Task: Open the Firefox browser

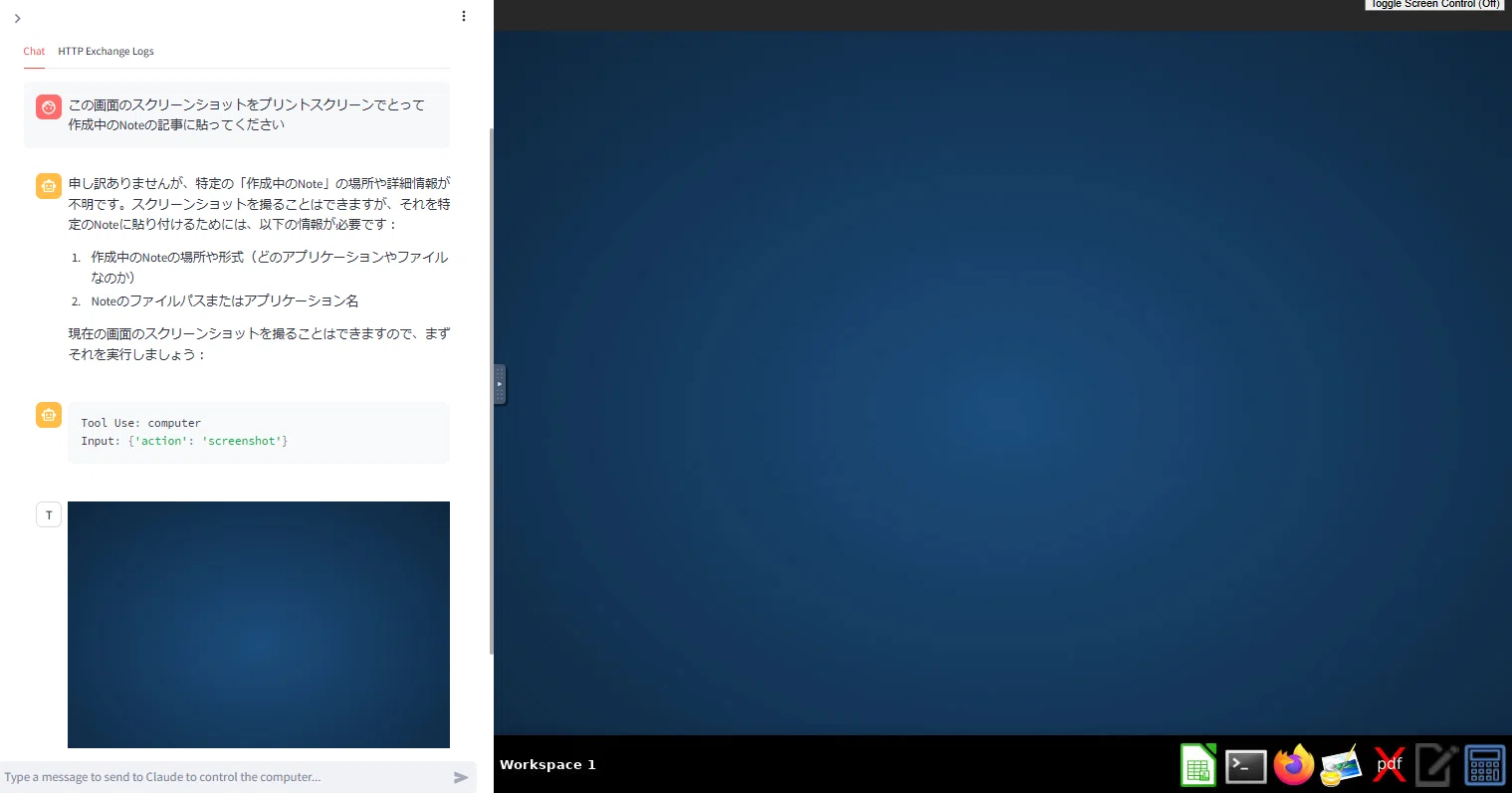Action: coord(1294,765)
